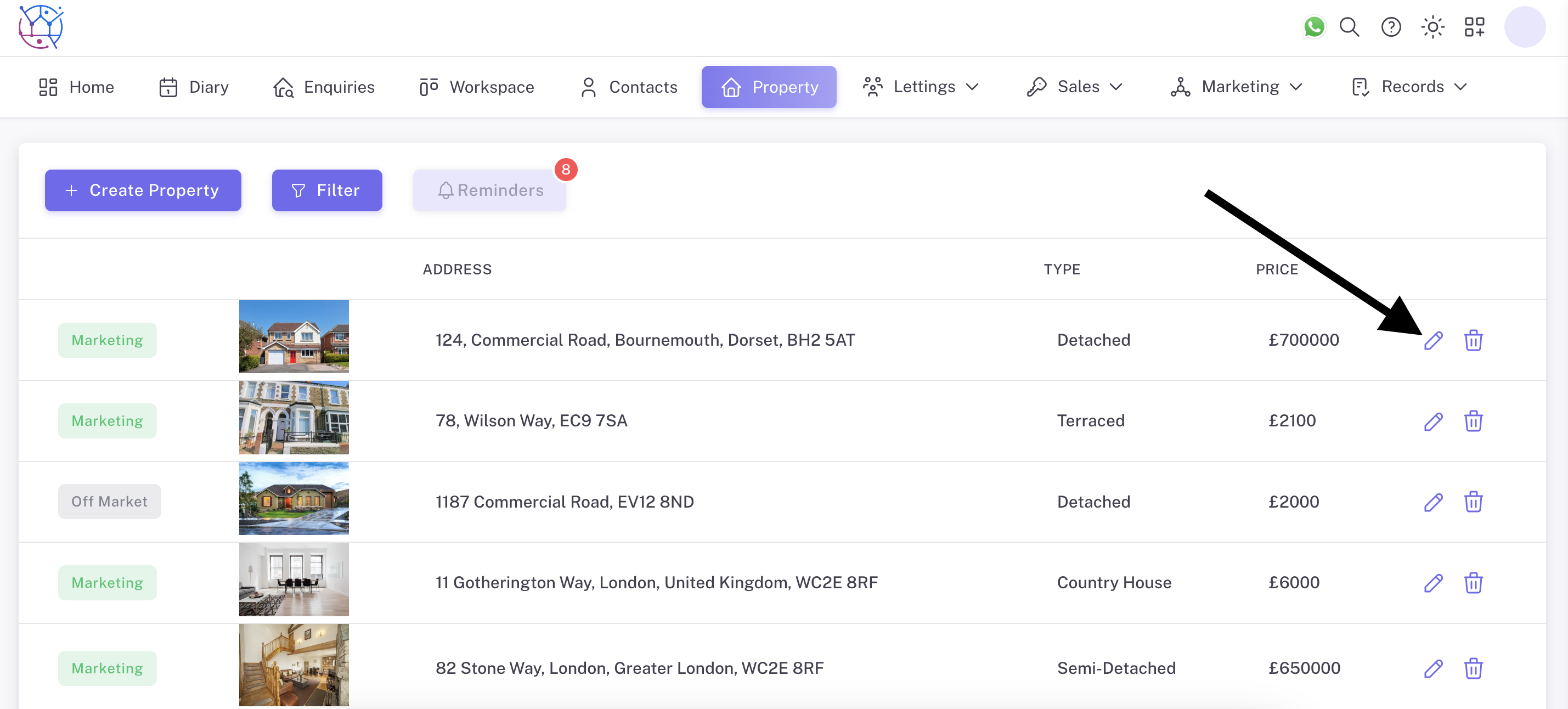Delete the 78 Wilson Way property

1473,421
